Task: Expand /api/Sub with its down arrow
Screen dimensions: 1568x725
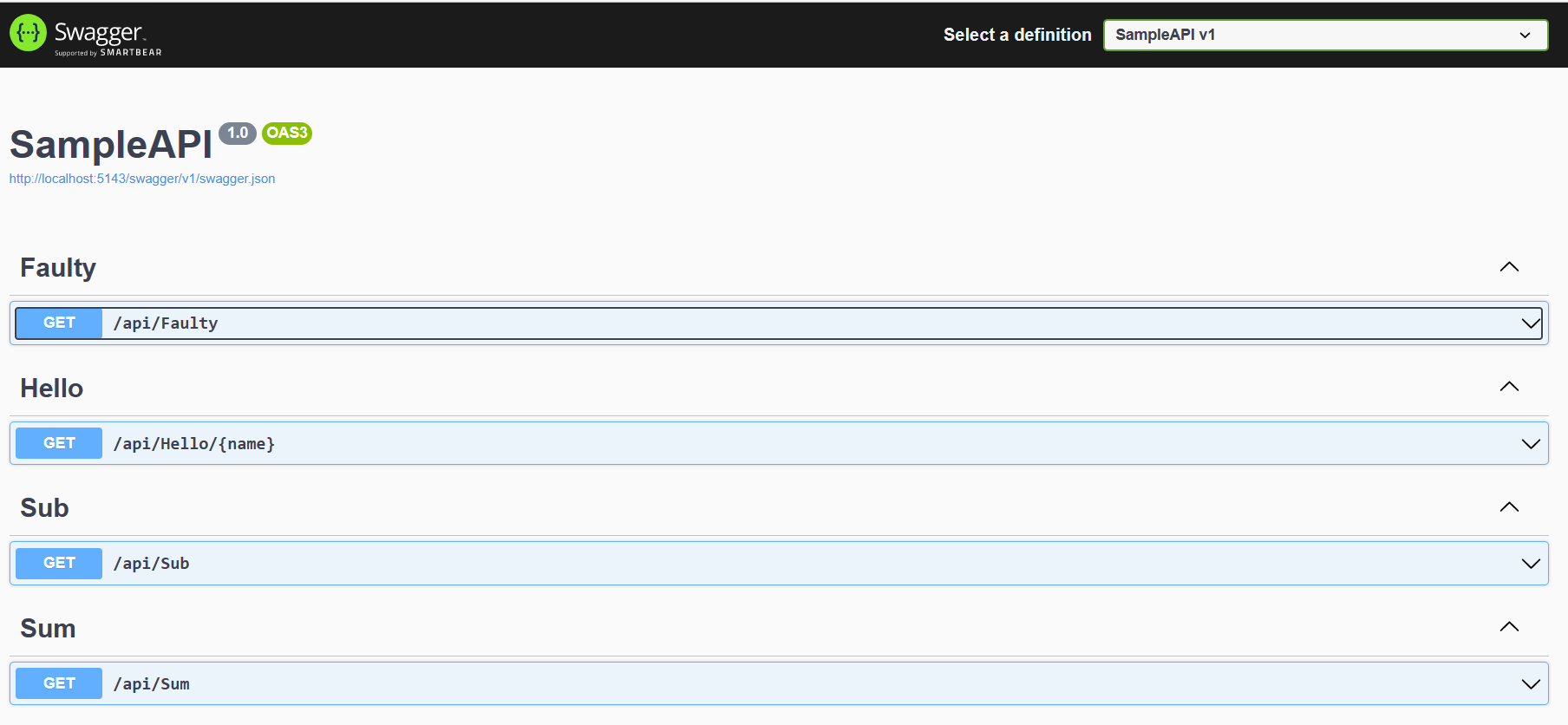Action: (x=1531, y=564)
